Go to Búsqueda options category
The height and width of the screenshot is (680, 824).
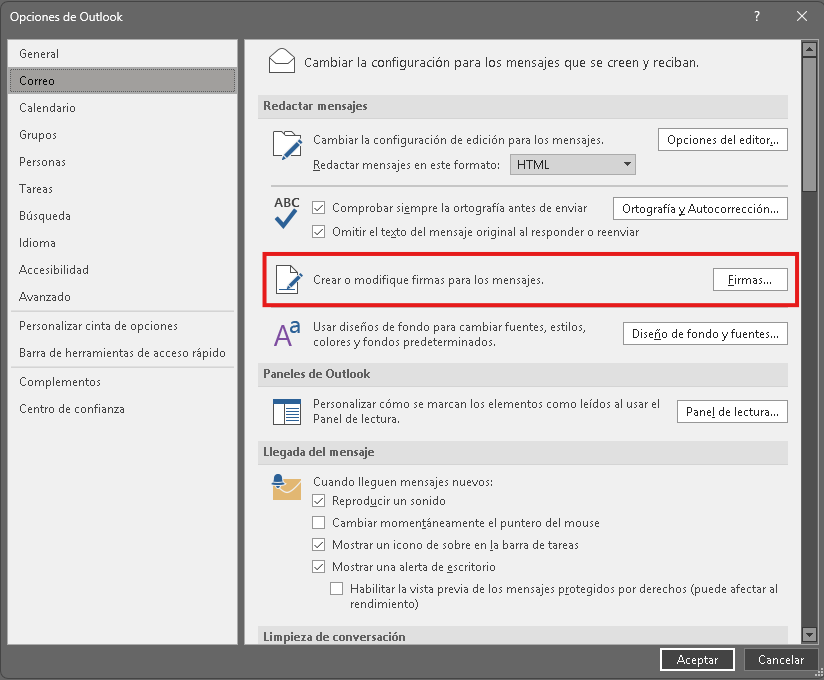pyautogui.click(x=122, y=216)
